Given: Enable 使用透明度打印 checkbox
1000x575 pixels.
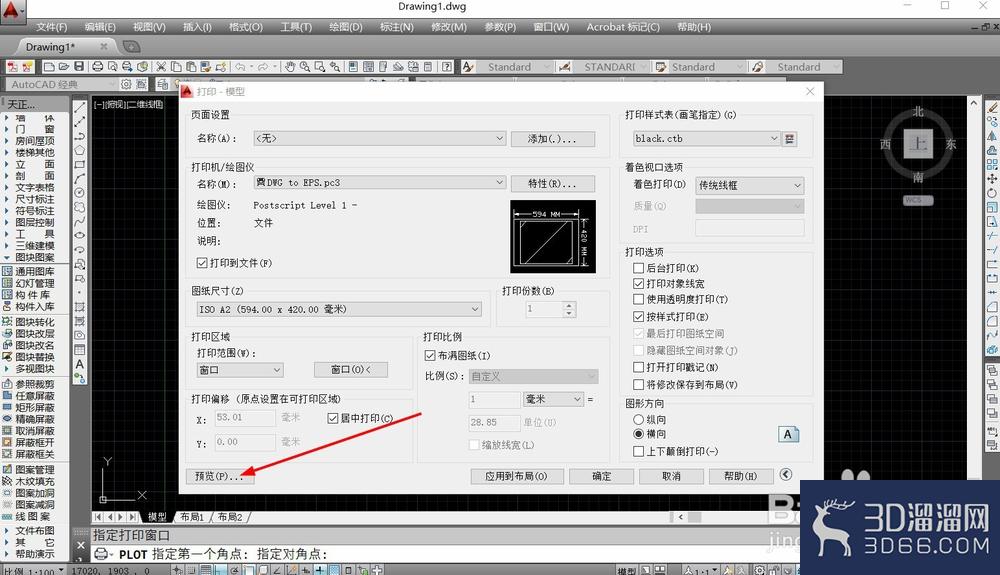Looking at the screenshot, I should click(x=638, y=299).
